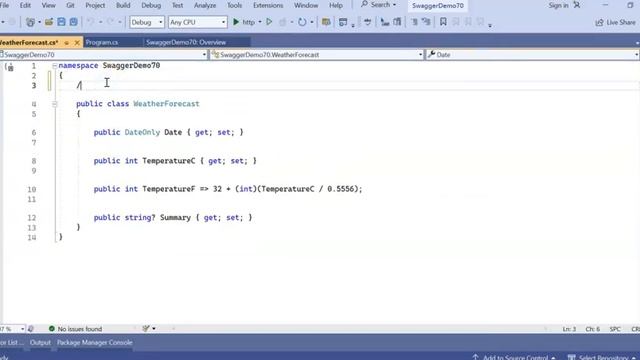Click Sign in text link

(558, 5)
